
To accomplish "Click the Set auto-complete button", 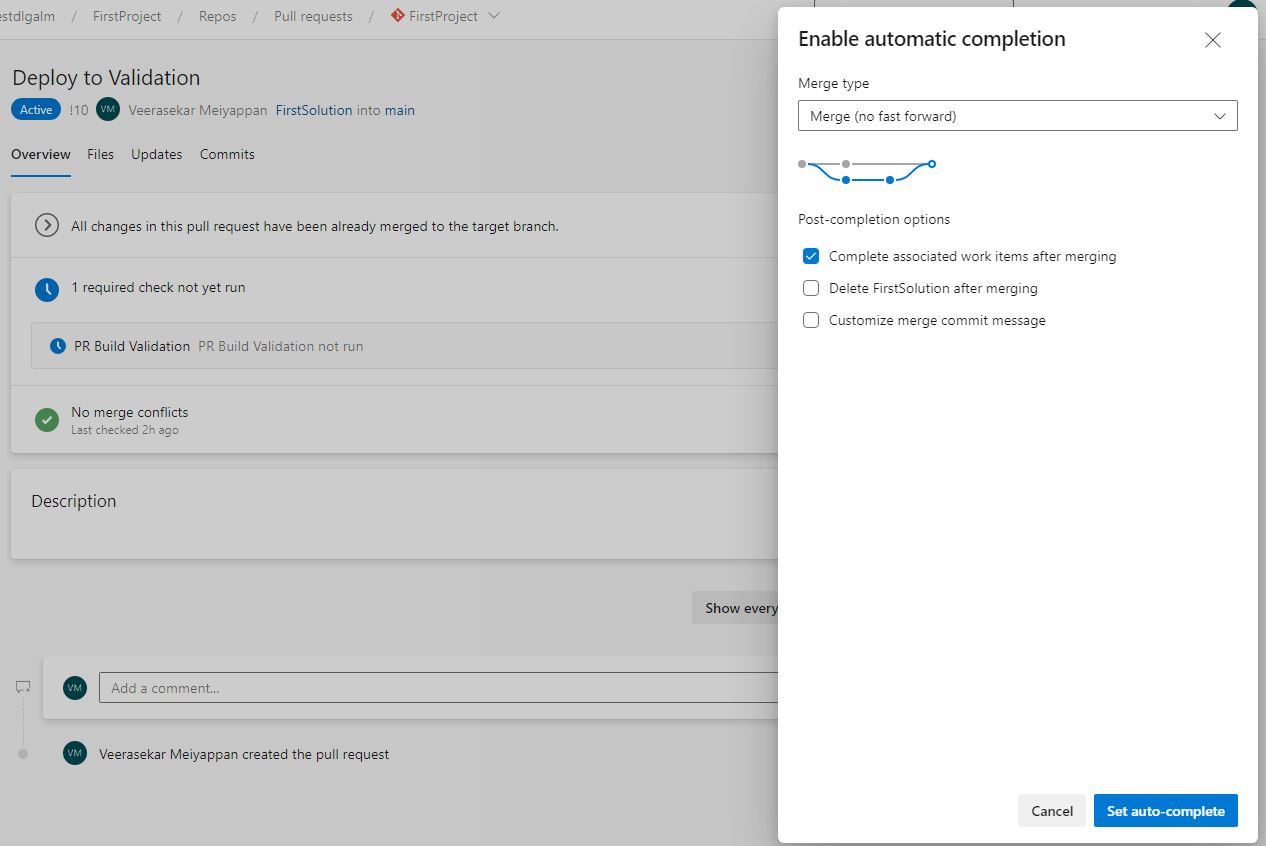I will (x=1165, y=810).
